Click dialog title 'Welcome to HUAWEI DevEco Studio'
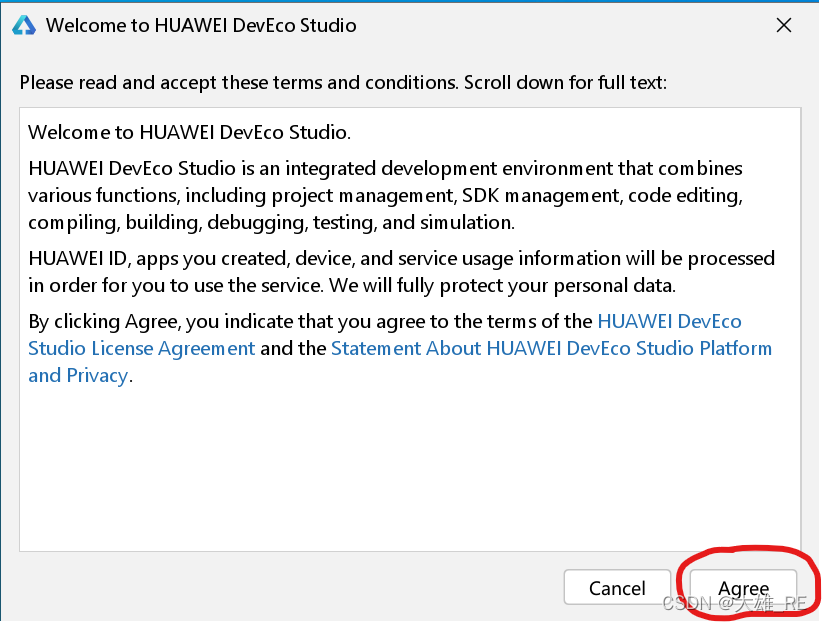Viewport: 822px width, 622px height. pyautogui.click(x=201, y=25)
